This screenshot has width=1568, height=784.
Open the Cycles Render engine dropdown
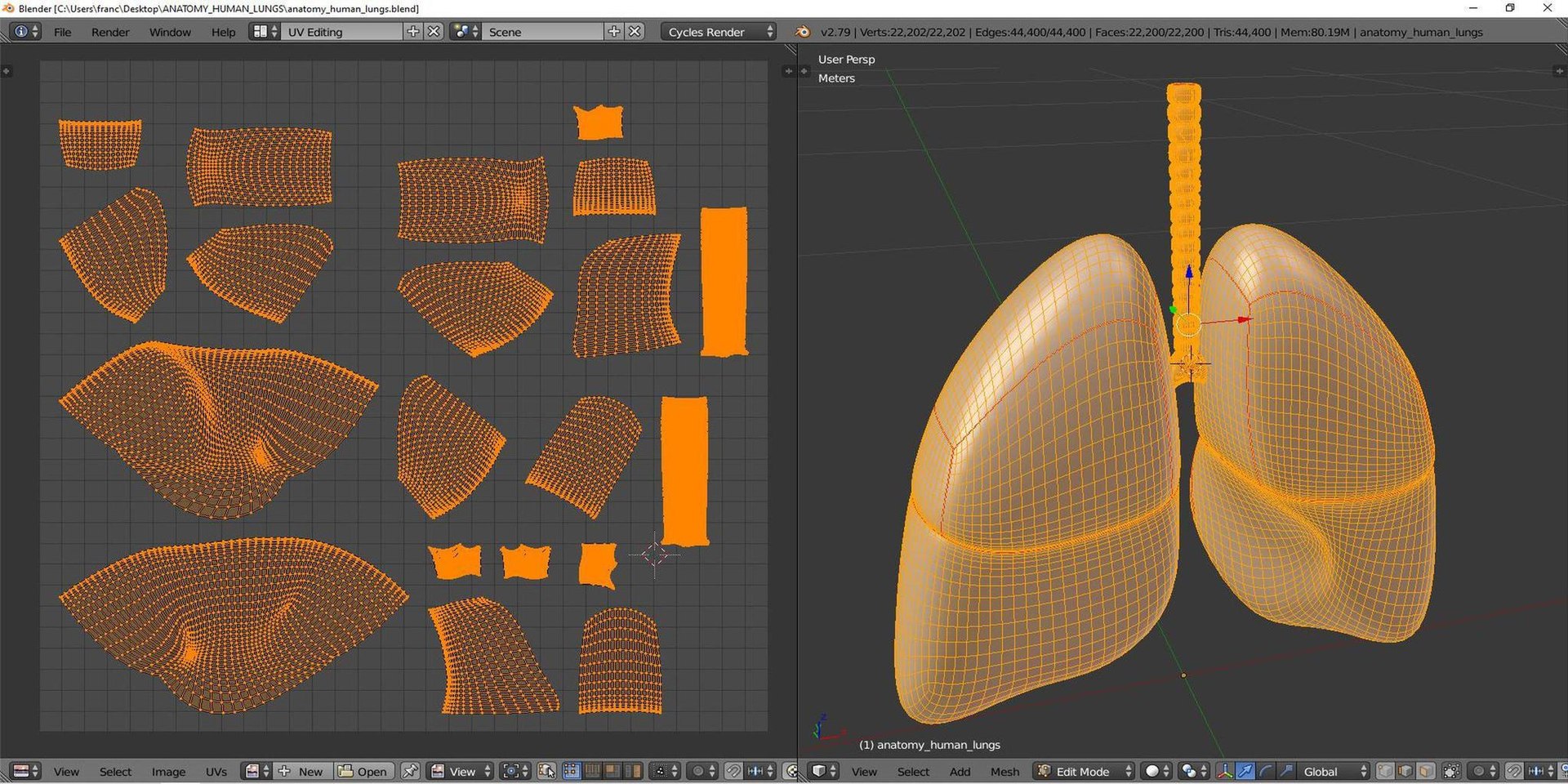719,32
